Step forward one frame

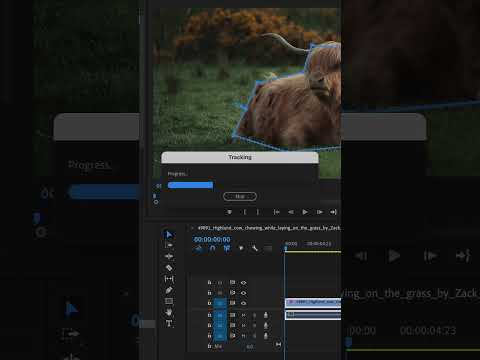click(320, 212)
